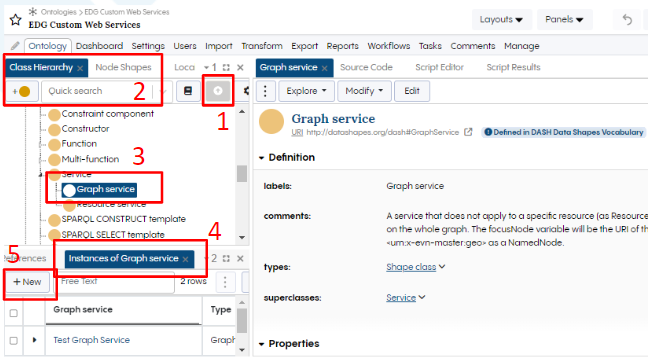Follow the Shape class link
The height and width of the screenshot is (360, 656).
coord(411,267)
